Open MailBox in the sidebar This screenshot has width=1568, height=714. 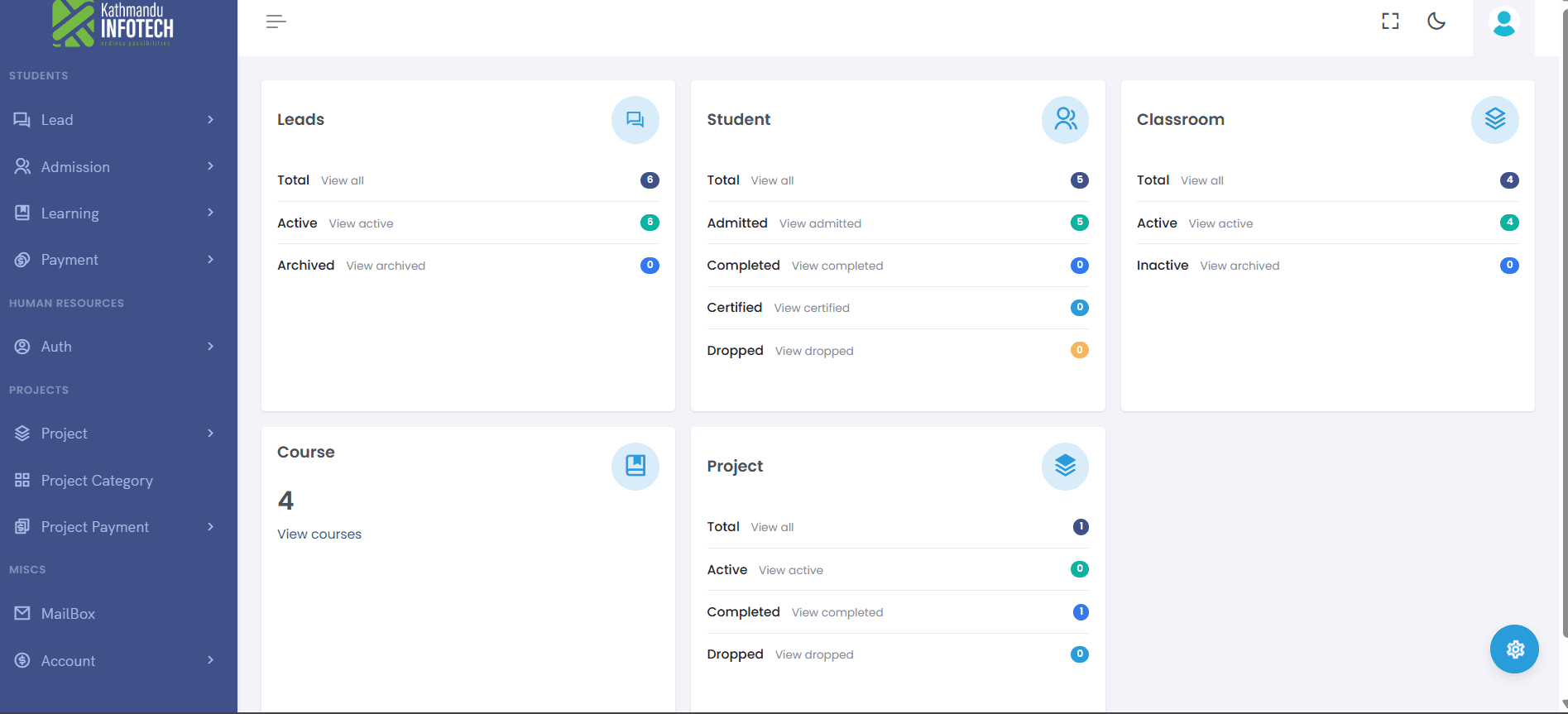68,614
